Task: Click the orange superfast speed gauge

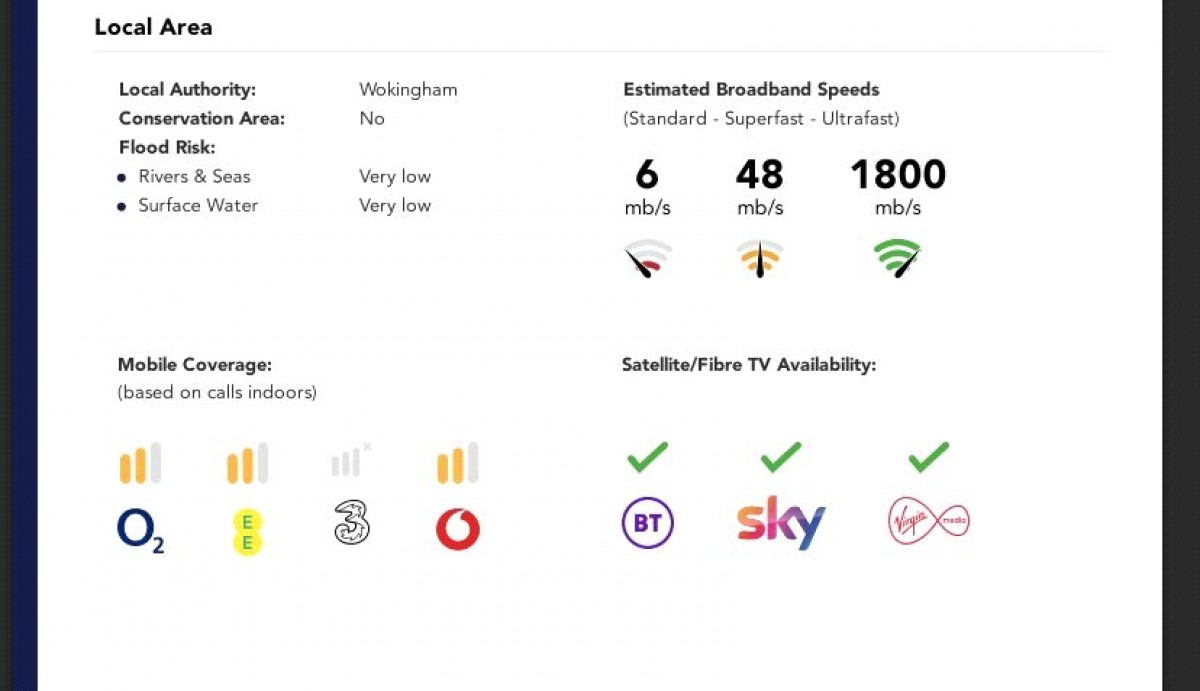Action: 760,258
